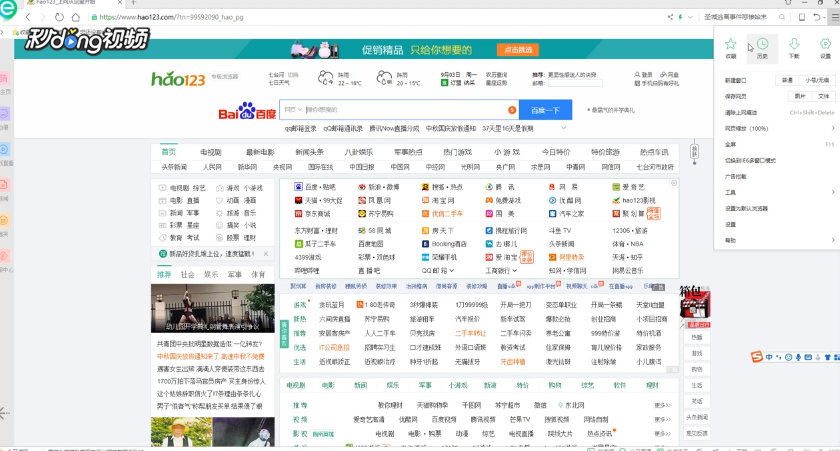
Task: Click the Booking酒店 icon
Action: 425,244
